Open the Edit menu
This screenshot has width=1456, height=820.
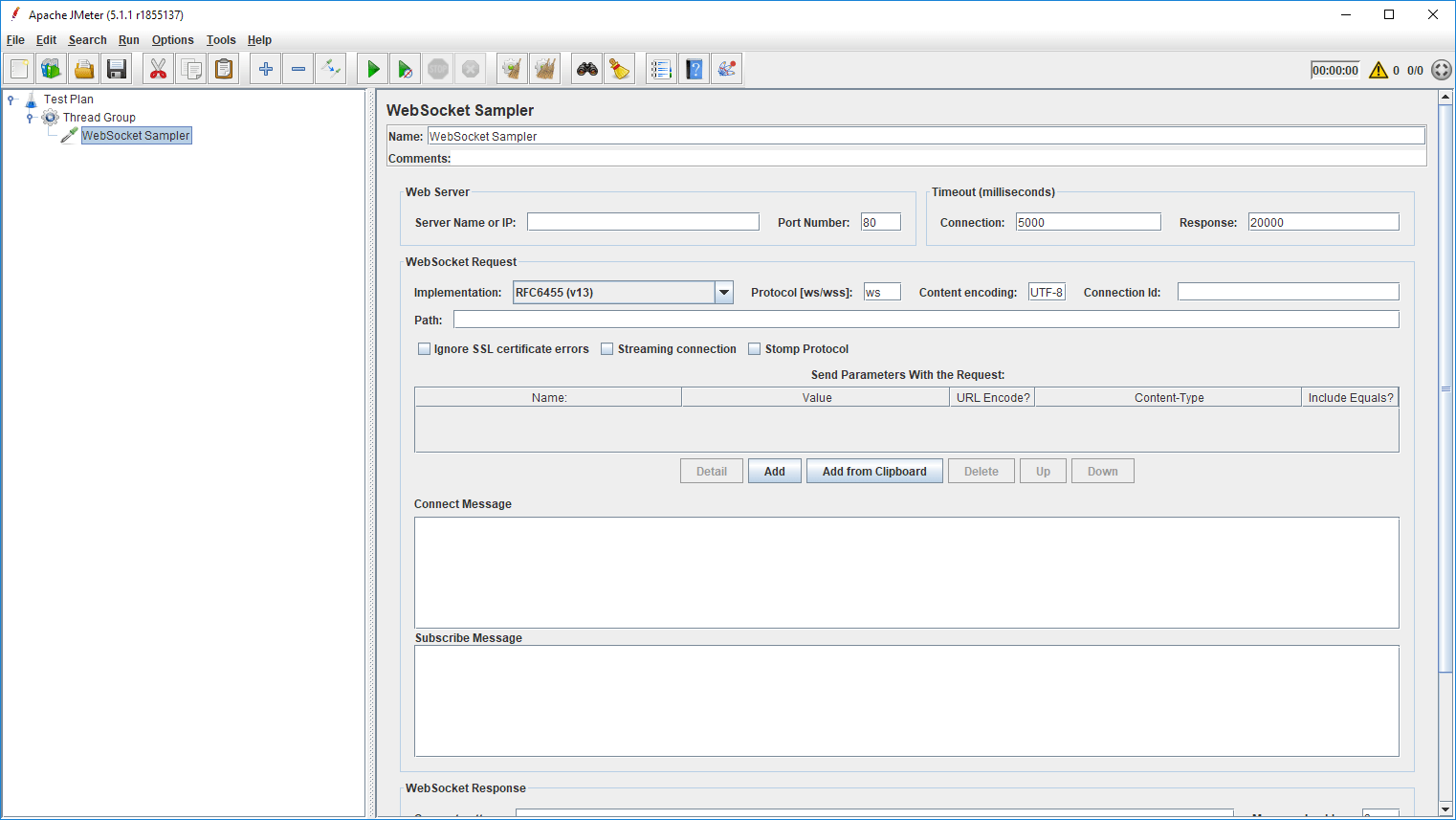tap(46, 40)
